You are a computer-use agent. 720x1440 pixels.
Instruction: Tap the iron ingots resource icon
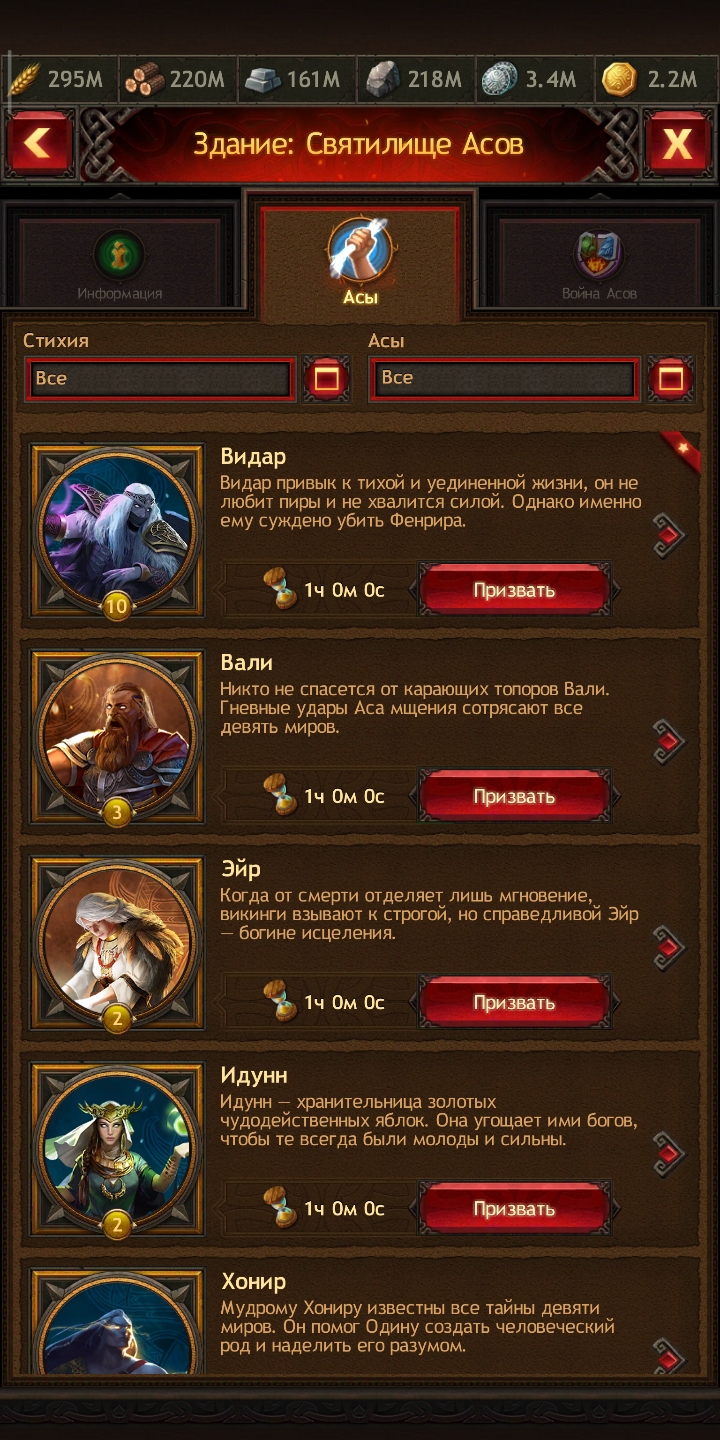click(264, 79)
